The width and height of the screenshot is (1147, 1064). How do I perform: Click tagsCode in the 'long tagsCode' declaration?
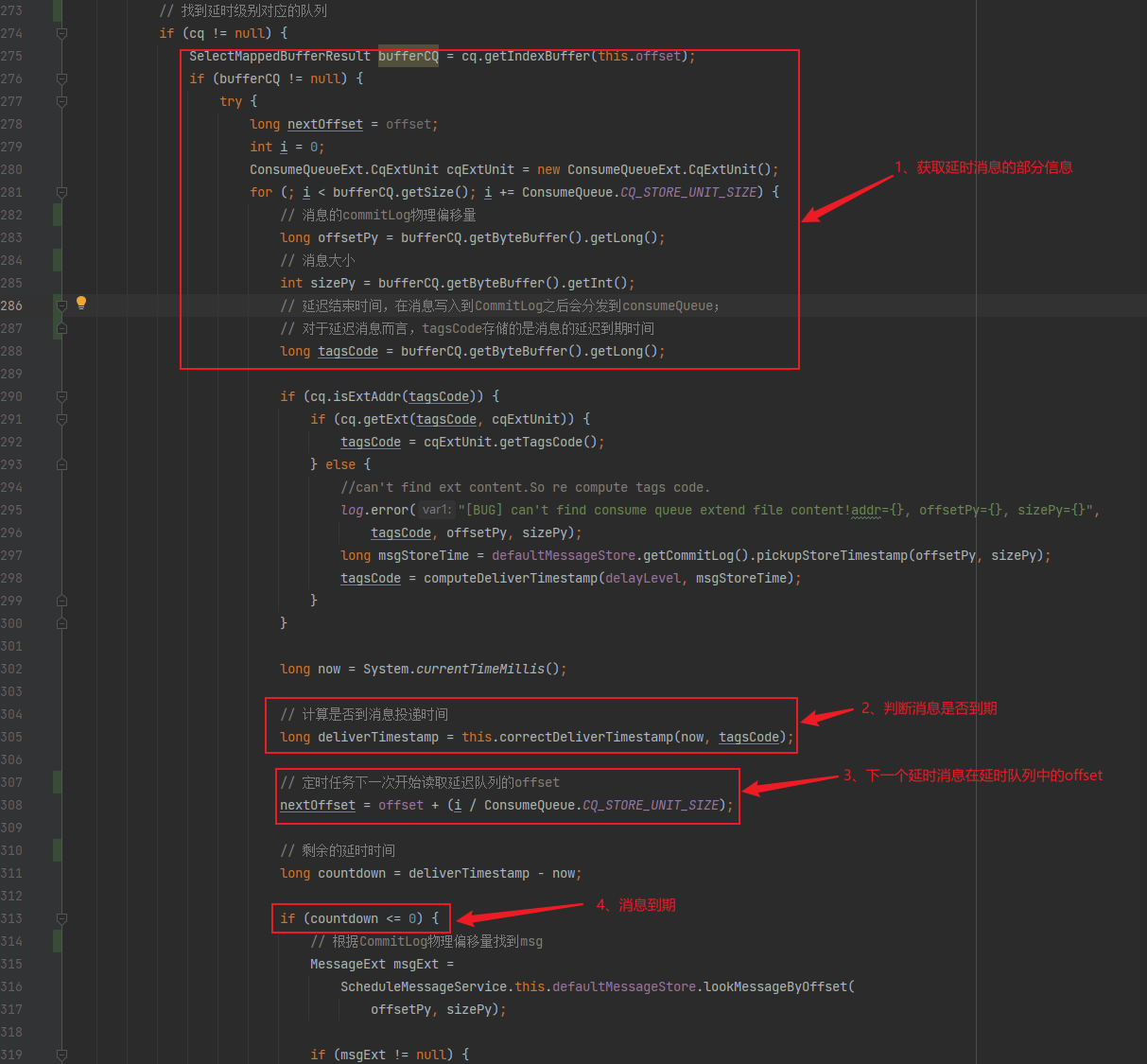pos(348,351)
